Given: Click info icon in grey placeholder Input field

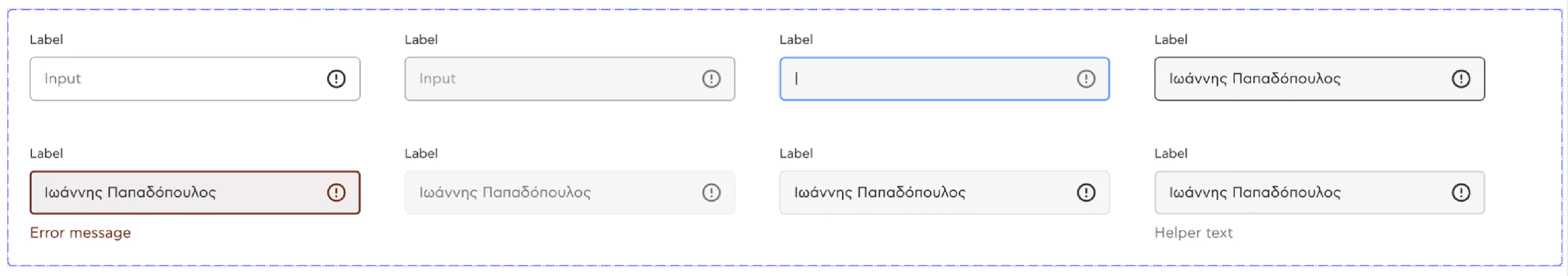Looking at the screenshot, I should 711,79.
